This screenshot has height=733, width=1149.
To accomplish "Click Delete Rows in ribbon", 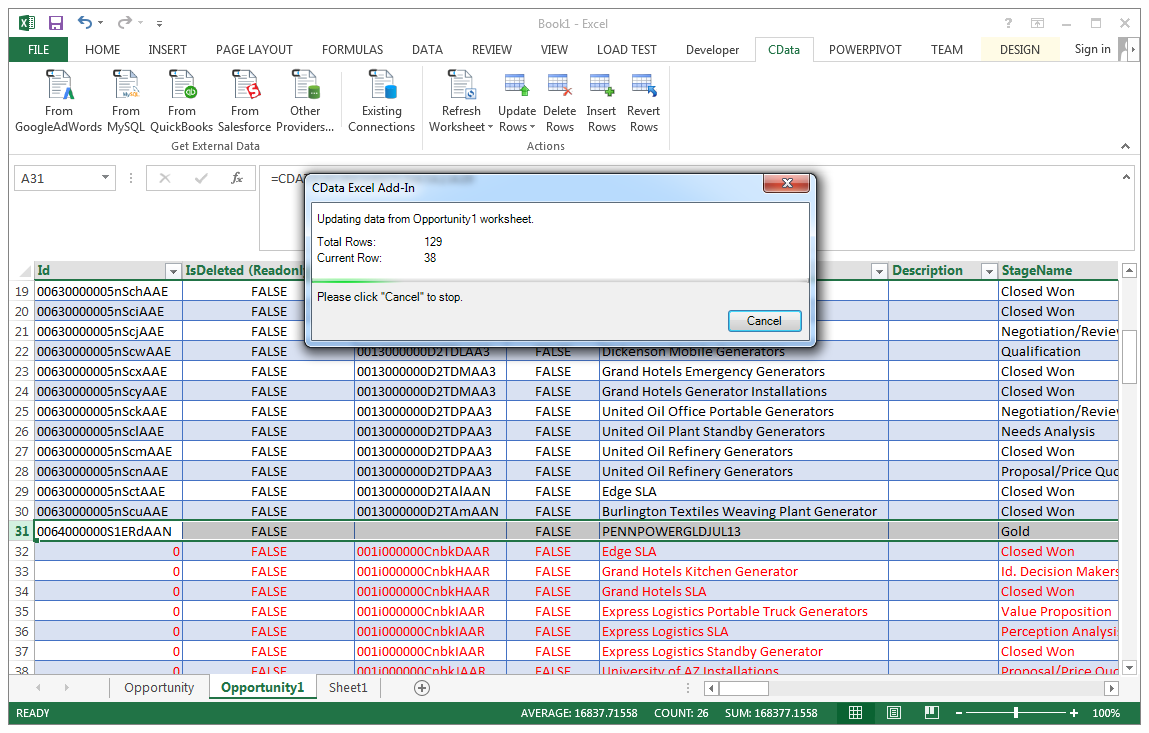I will tap(560, 101).
